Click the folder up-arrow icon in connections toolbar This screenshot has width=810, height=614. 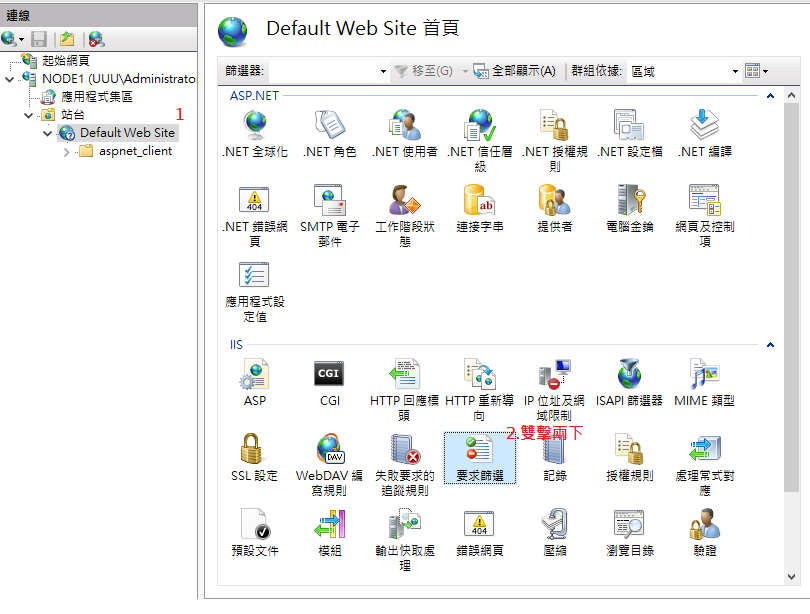click(67, 39)
